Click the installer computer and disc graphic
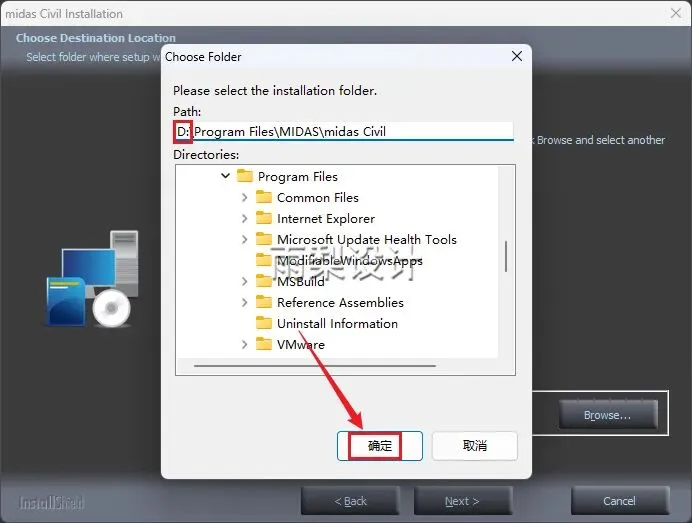Image resolution: width=692 pixels, height=523 pixels. [92, 279]
